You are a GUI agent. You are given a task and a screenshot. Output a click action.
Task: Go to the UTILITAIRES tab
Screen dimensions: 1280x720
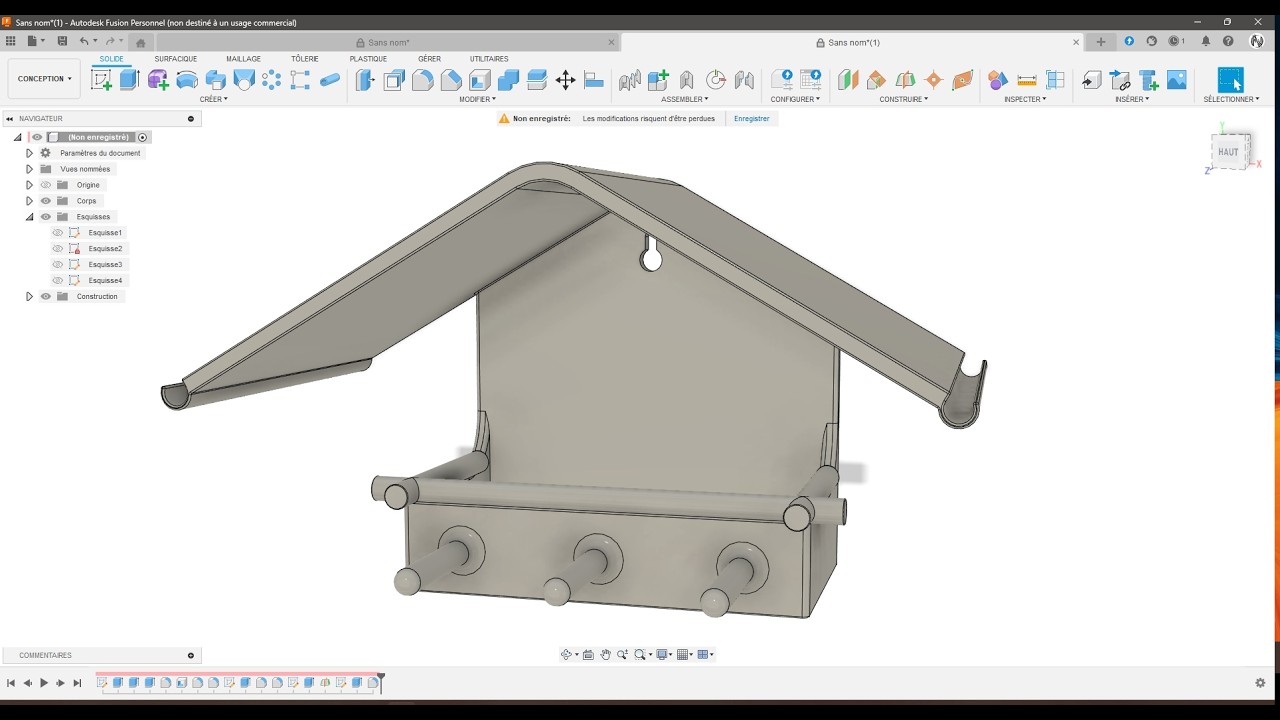(489, 59)
